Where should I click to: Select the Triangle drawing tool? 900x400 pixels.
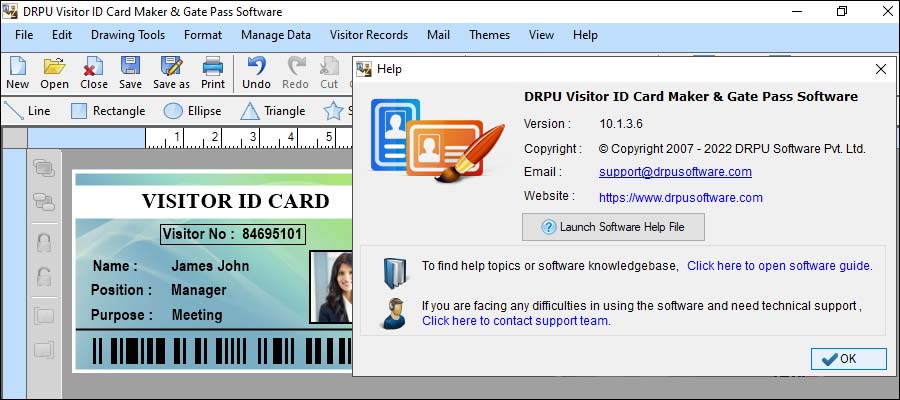click(x=273, y=111)
